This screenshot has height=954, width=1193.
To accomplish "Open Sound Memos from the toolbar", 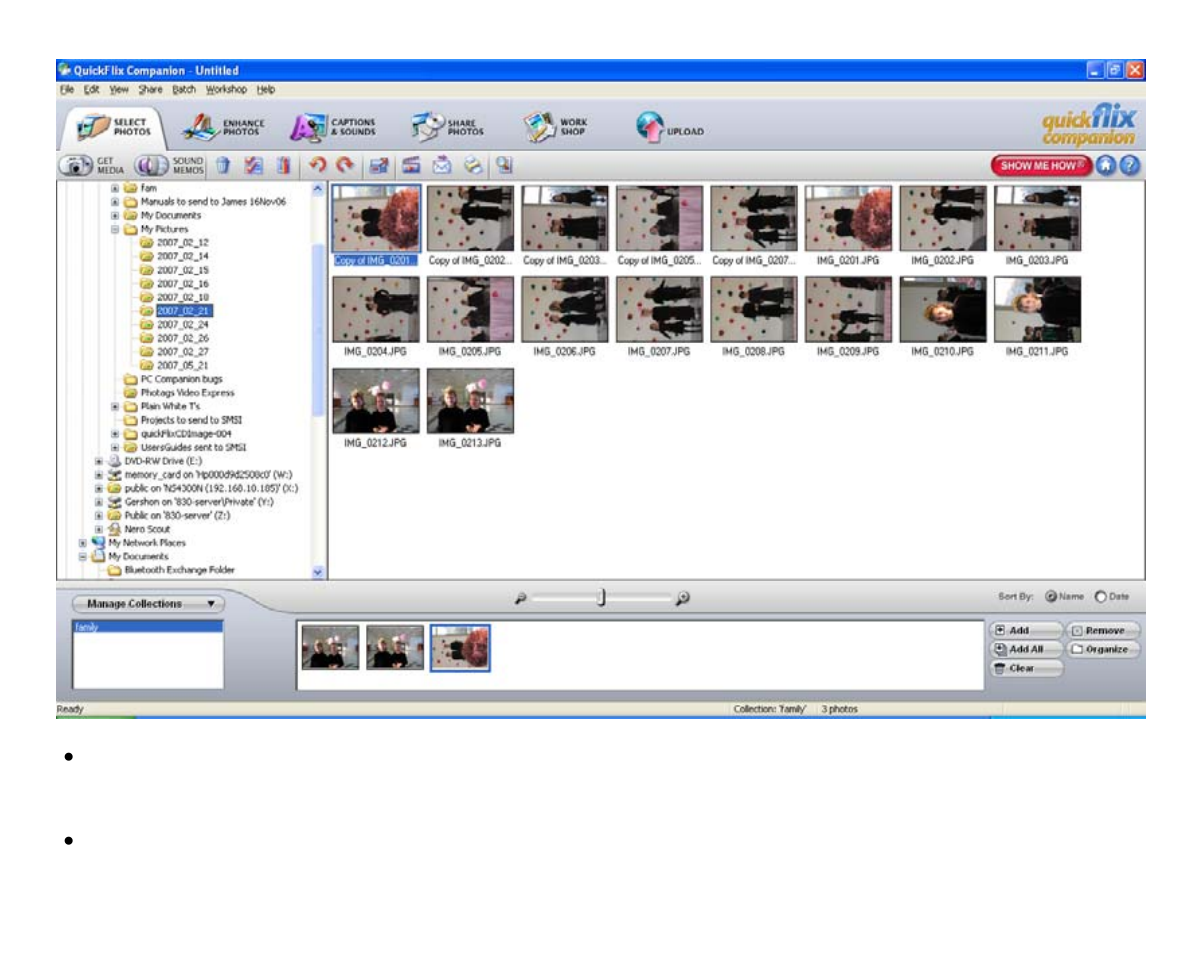I will [x=170, y=165].
